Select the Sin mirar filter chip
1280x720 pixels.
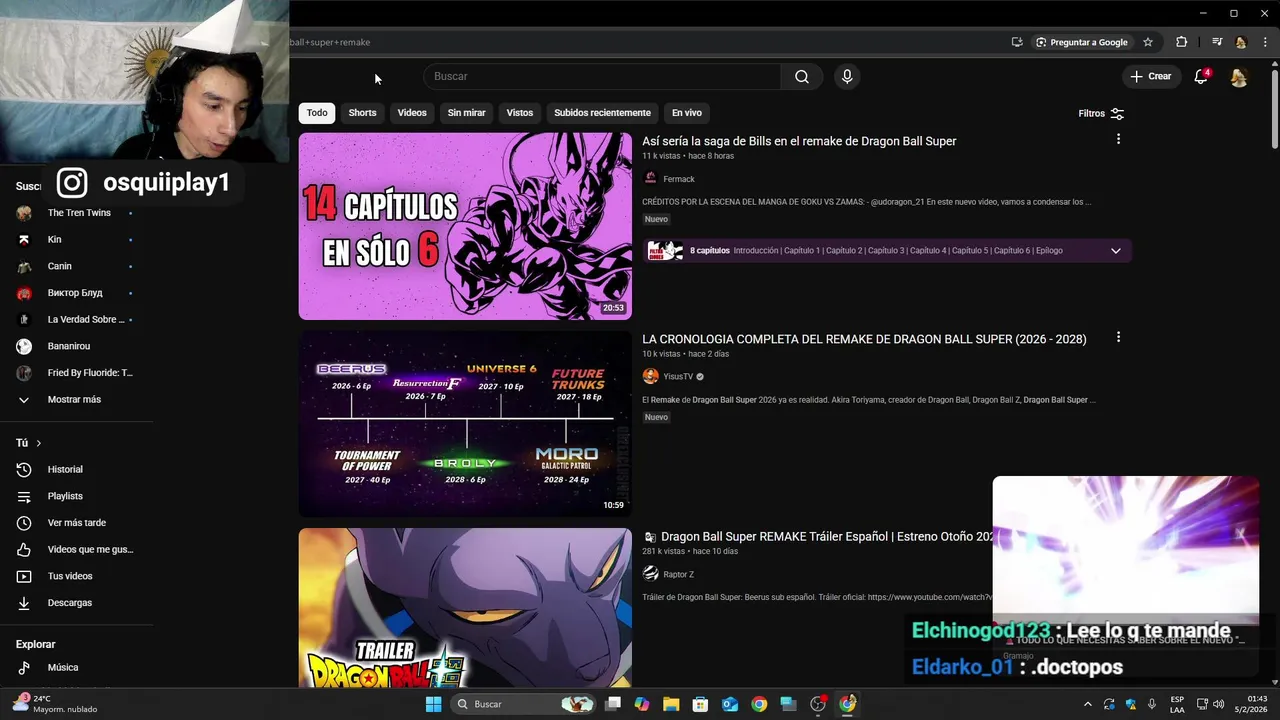(466, 113)
